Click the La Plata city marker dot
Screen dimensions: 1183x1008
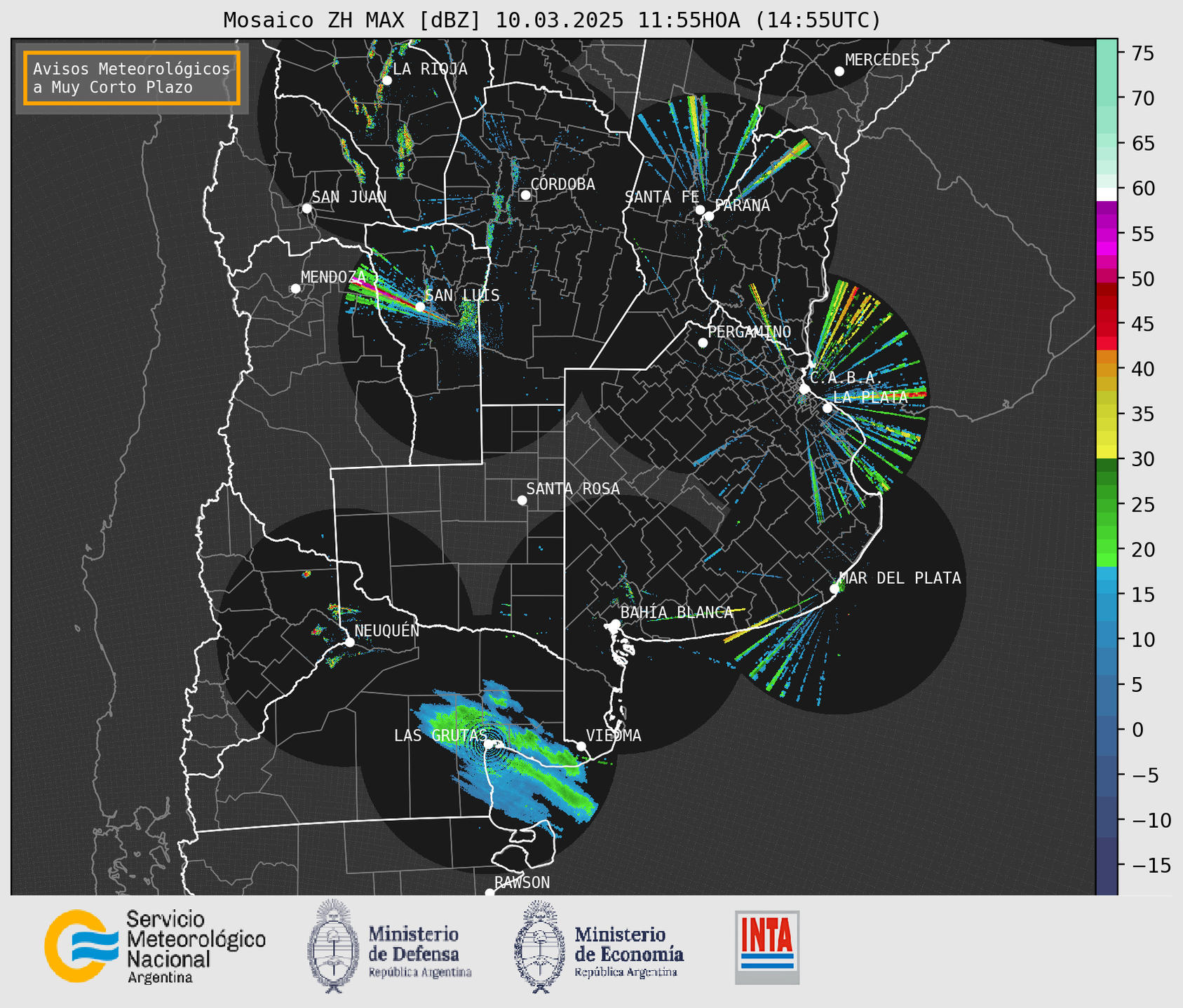click(x=827, y=408)
